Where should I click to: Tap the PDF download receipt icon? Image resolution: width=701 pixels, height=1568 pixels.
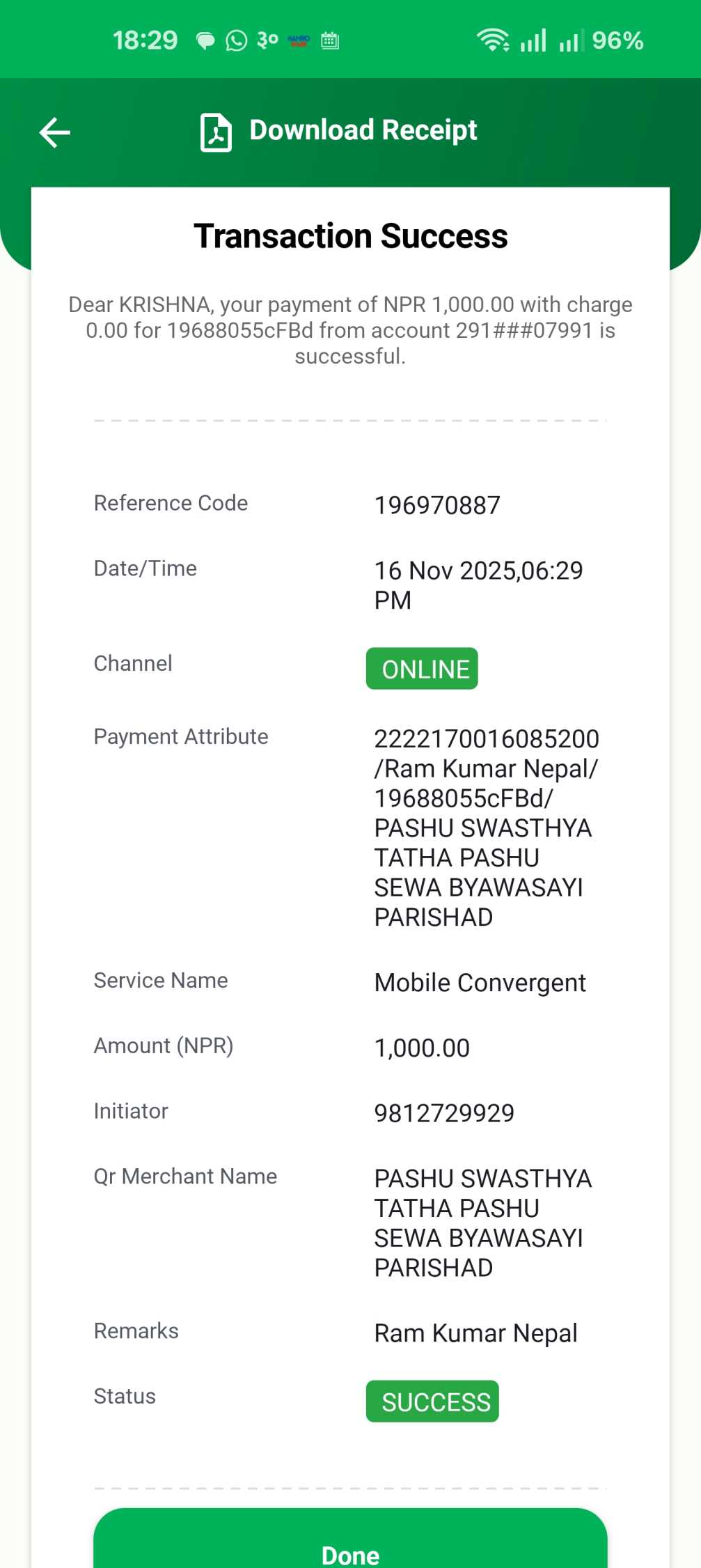pos(216,132)
